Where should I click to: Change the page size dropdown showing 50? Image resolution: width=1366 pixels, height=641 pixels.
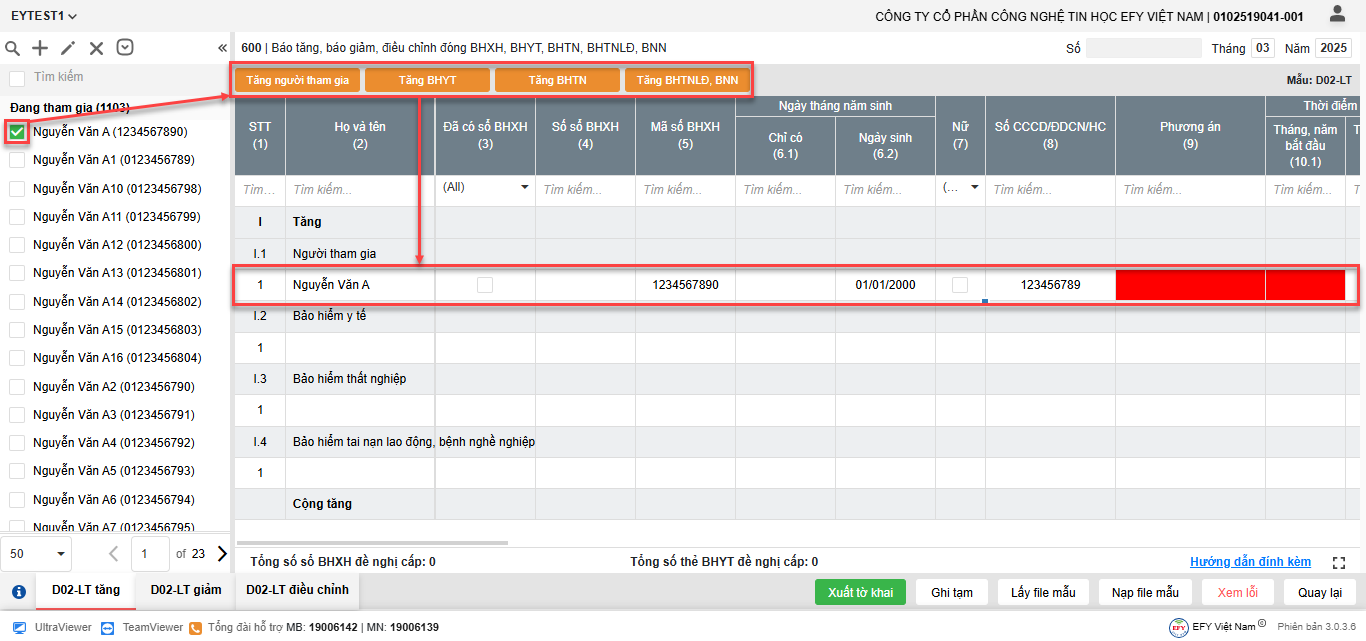tap(38, 553)
